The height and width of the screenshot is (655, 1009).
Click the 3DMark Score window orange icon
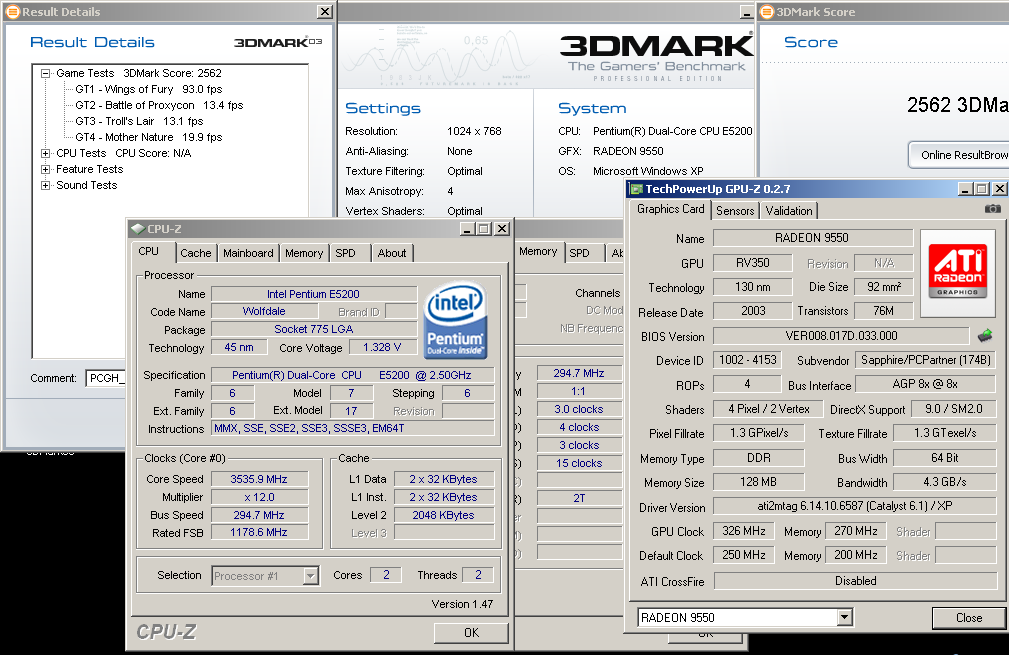(766, 12)
